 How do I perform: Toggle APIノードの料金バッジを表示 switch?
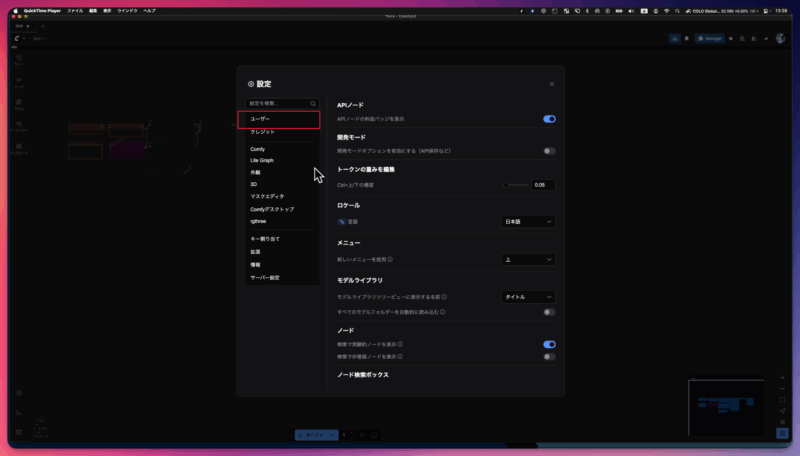pos(549,118)
